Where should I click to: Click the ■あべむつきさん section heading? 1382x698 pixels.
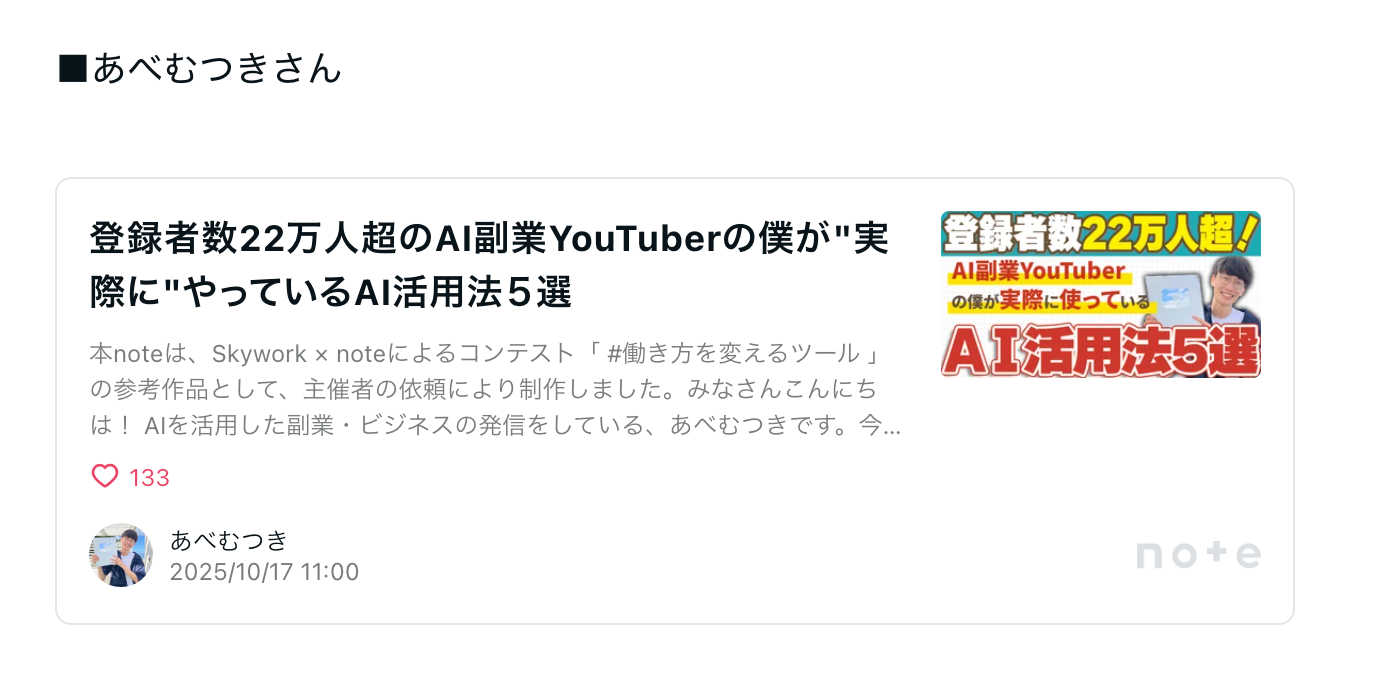[200, 69]
